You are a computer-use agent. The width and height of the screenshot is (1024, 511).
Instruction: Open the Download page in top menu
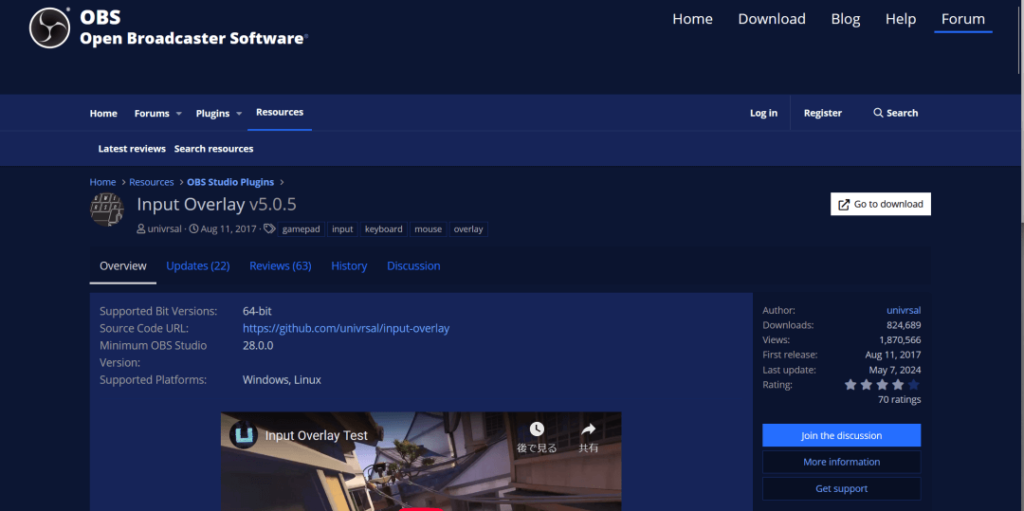(x=771, y=19)
